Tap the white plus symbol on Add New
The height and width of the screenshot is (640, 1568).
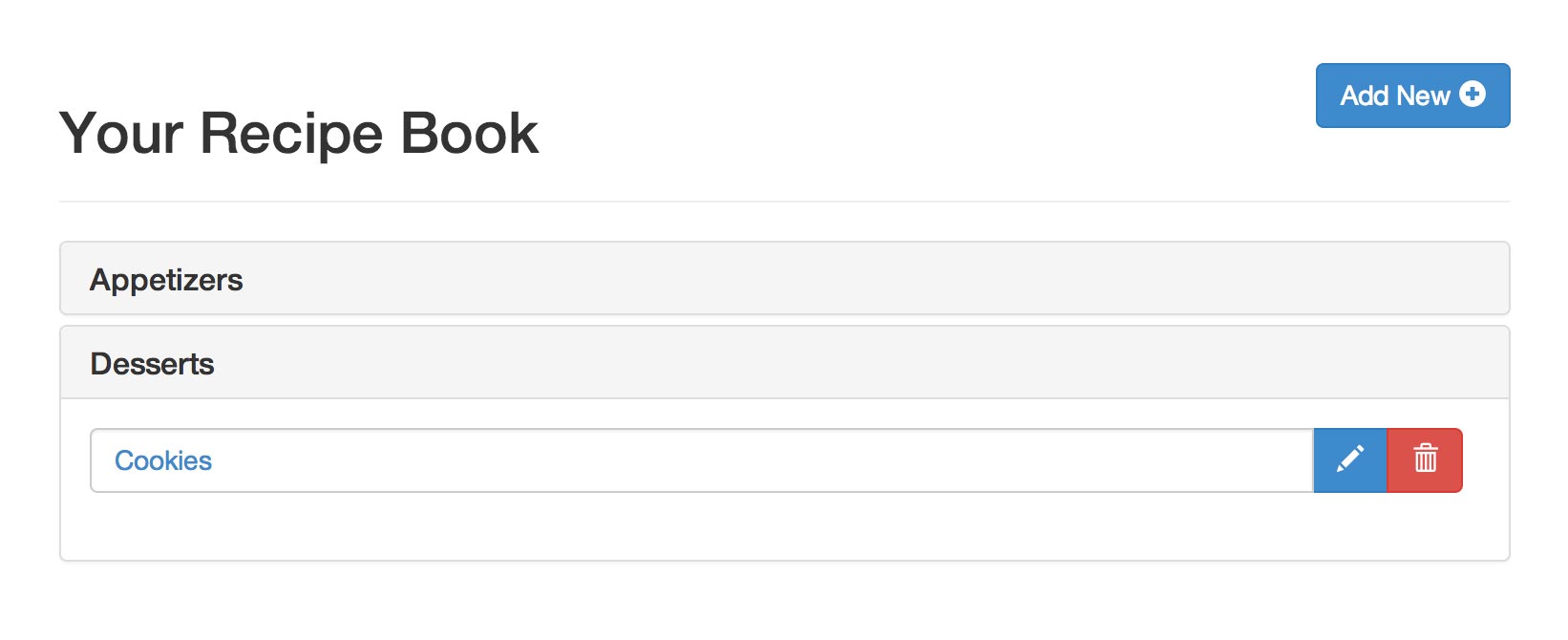click(1473, 94)
